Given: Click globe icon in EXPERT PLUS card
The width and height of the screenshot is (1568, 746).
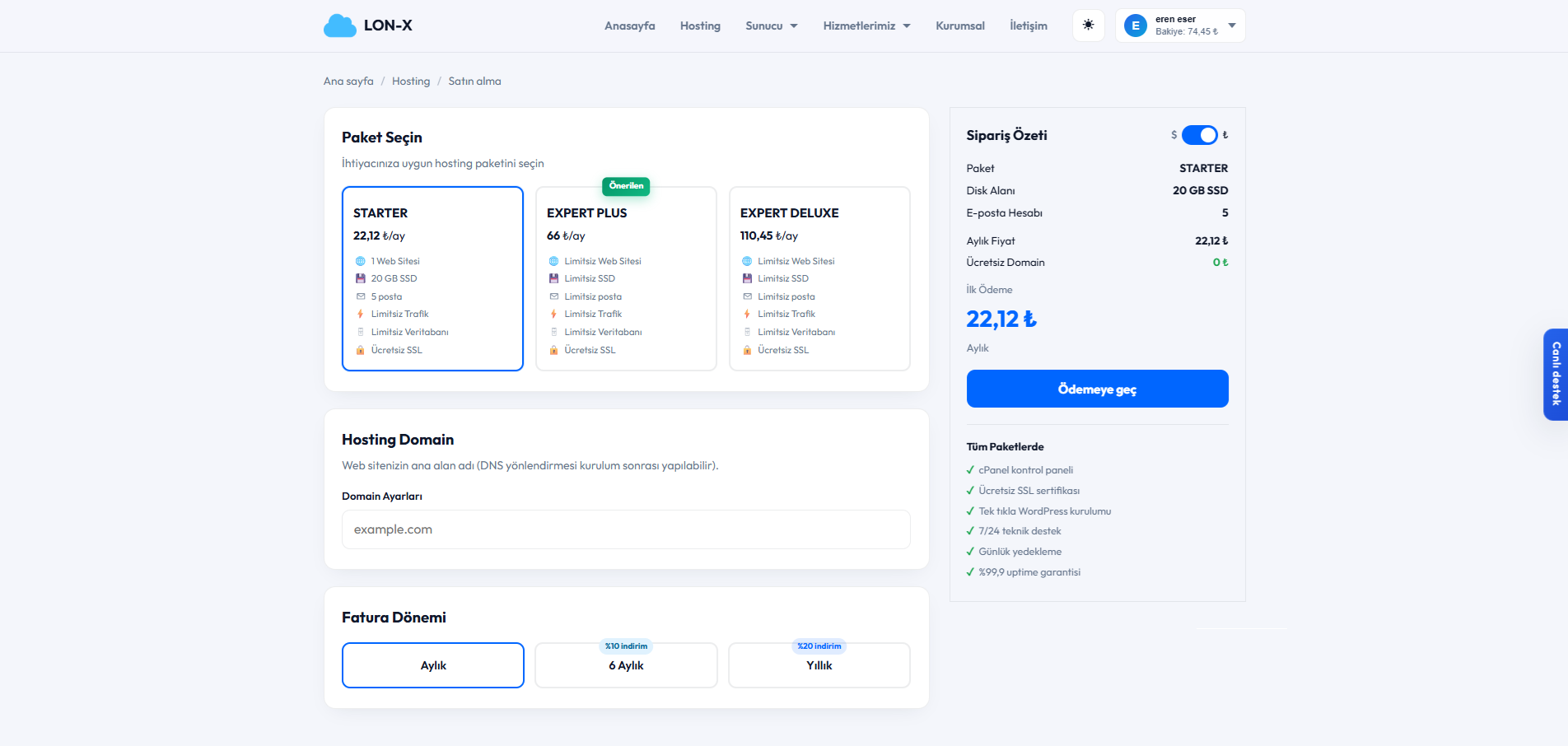Looking at the screenshot, I should pyautogui.click(x=553, y=261).
